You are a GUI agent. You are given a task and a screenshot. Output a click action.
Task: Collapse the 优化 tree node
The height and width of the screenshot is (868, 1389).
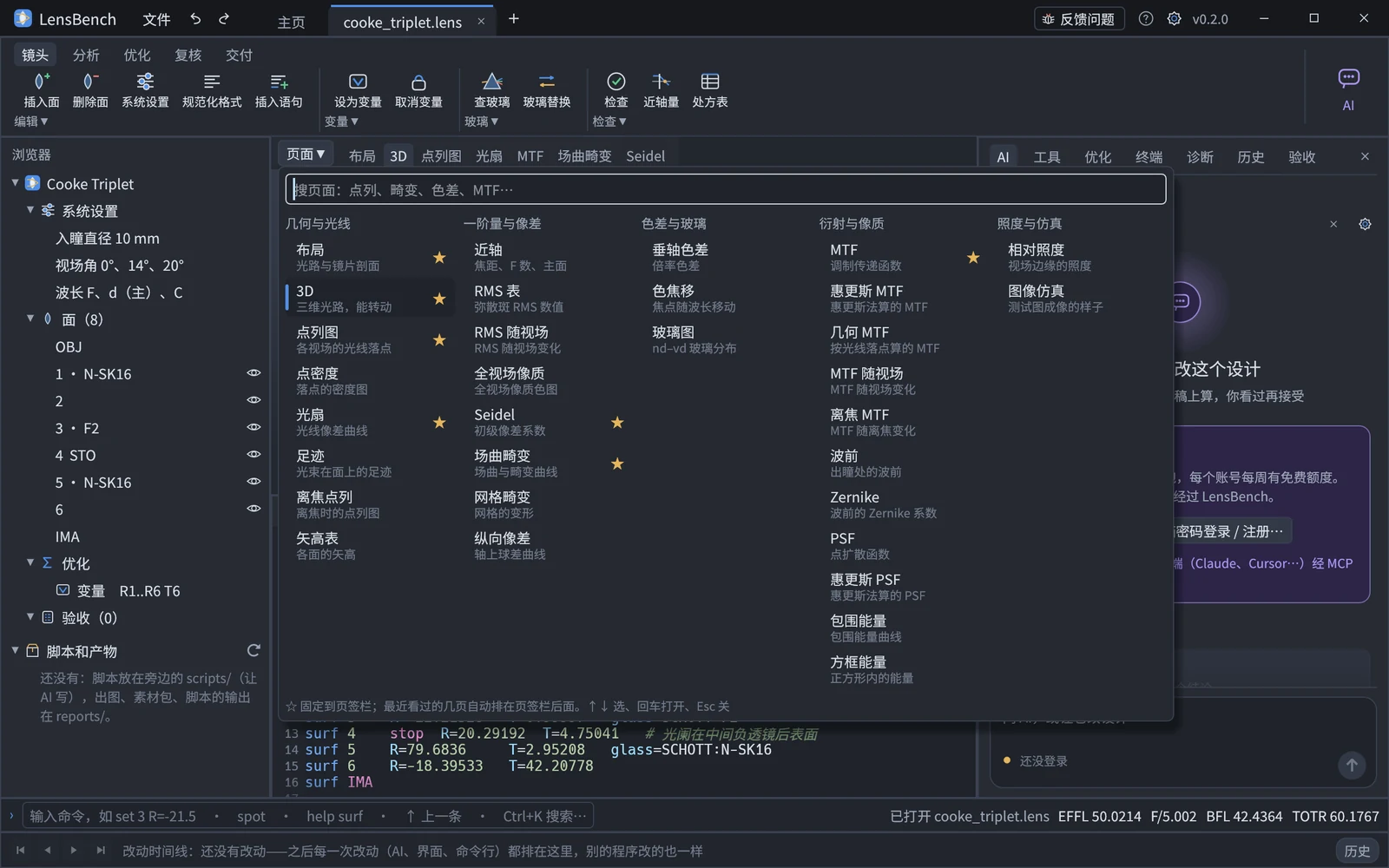[30, 562]
